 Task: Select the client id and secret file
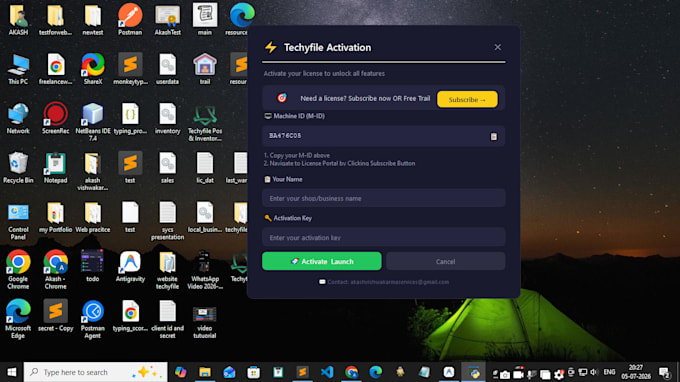click(x=167, y=319)
